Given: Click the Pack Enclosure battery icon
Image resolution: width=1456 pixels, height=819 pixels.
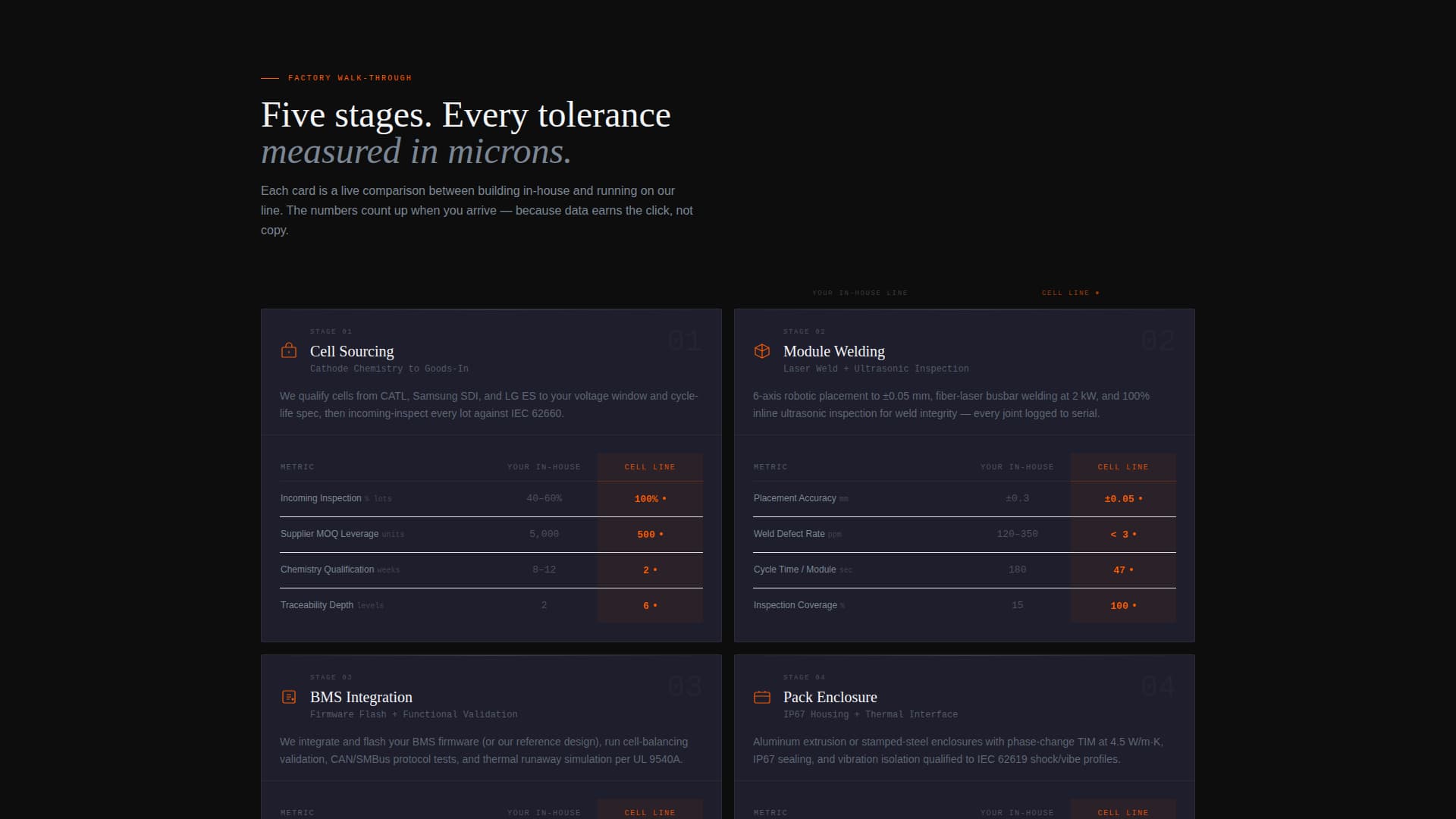Looking at the screenshot, I should click(x=761, y=696).
